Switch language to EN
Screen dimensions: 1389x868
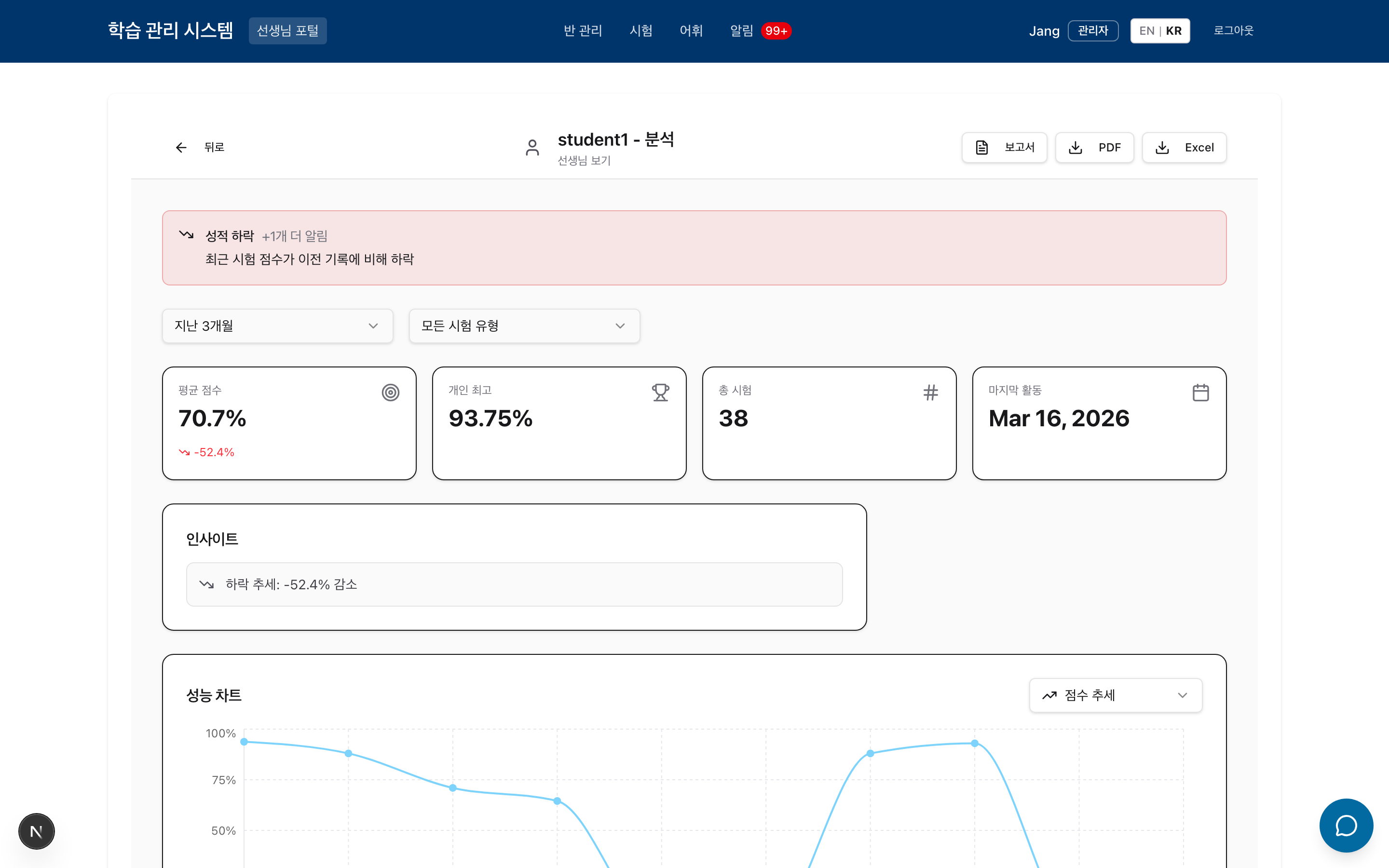(x=1146, y=30)
